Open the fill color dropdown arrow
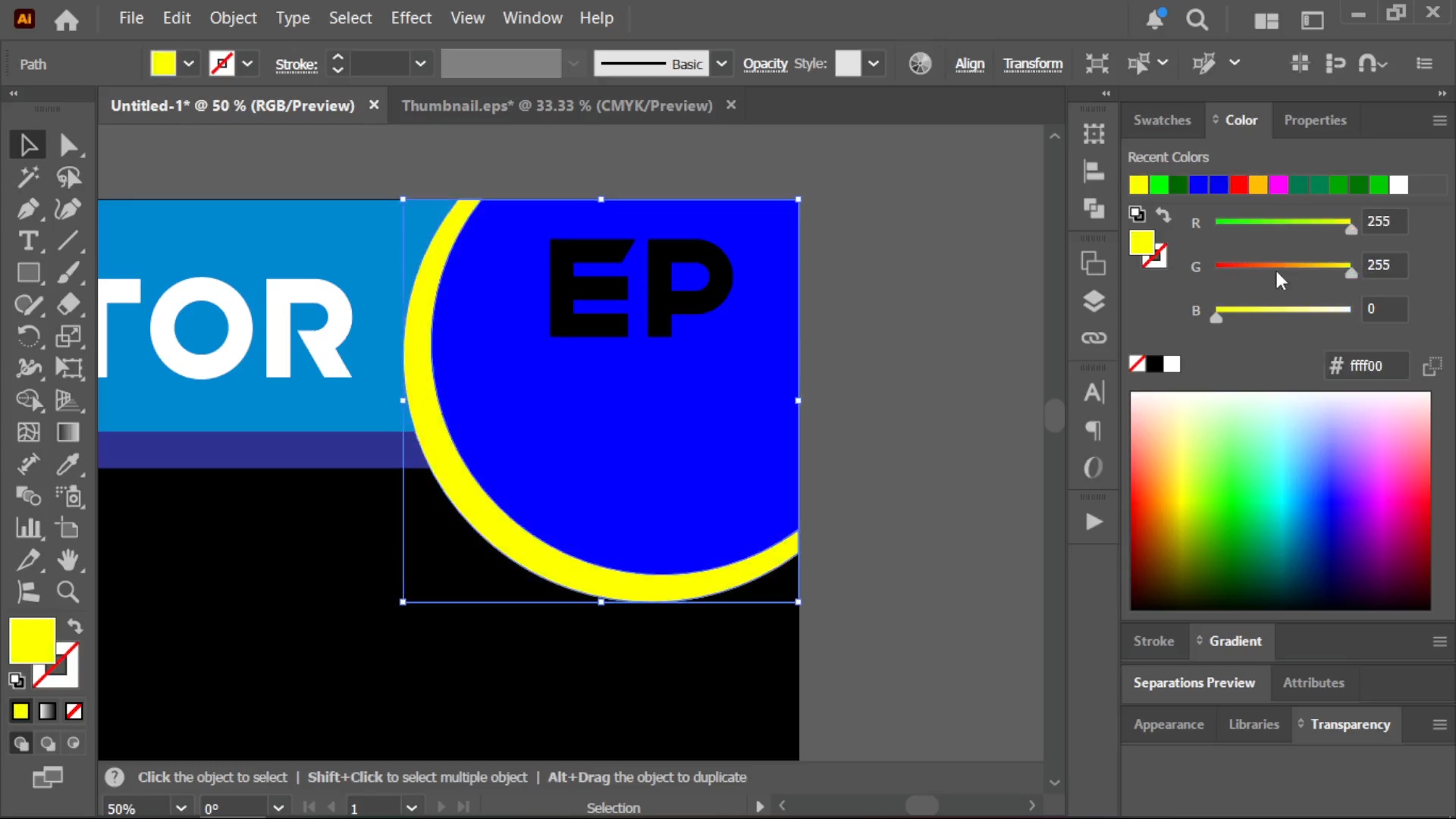 point(189,64)
